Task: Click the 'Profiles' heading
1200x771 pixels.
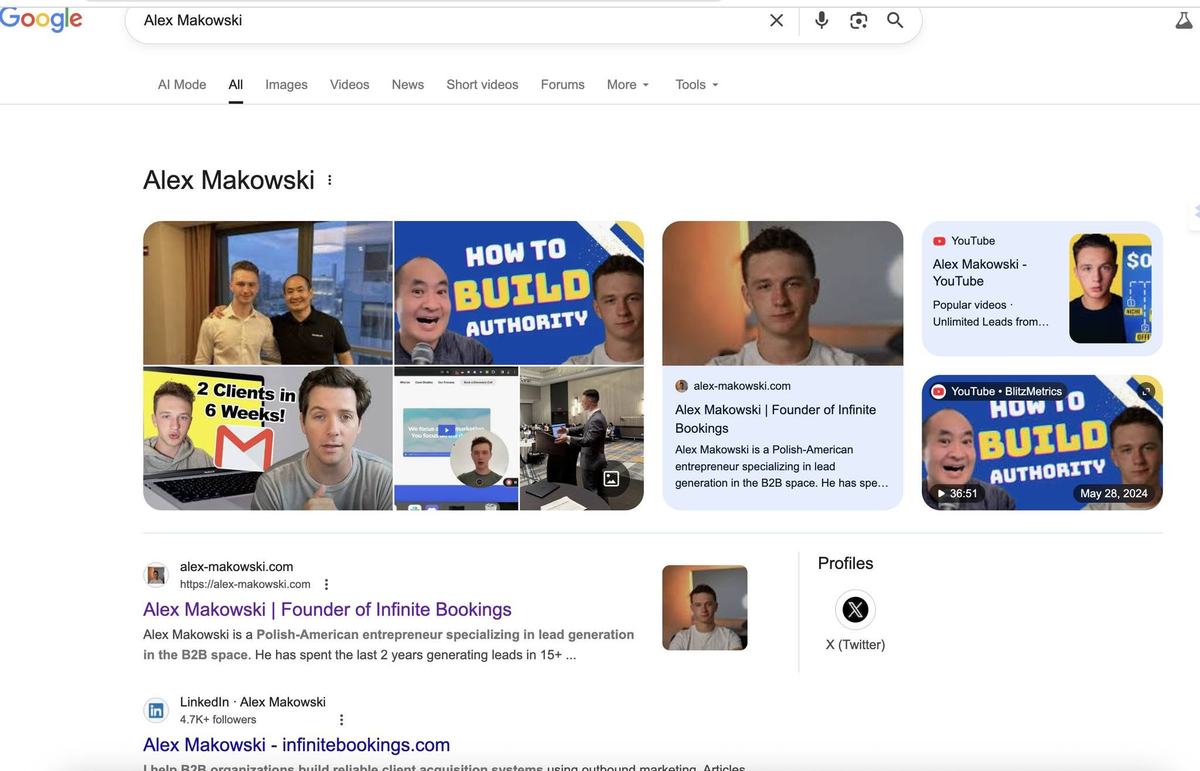Action: coord(845,563)
